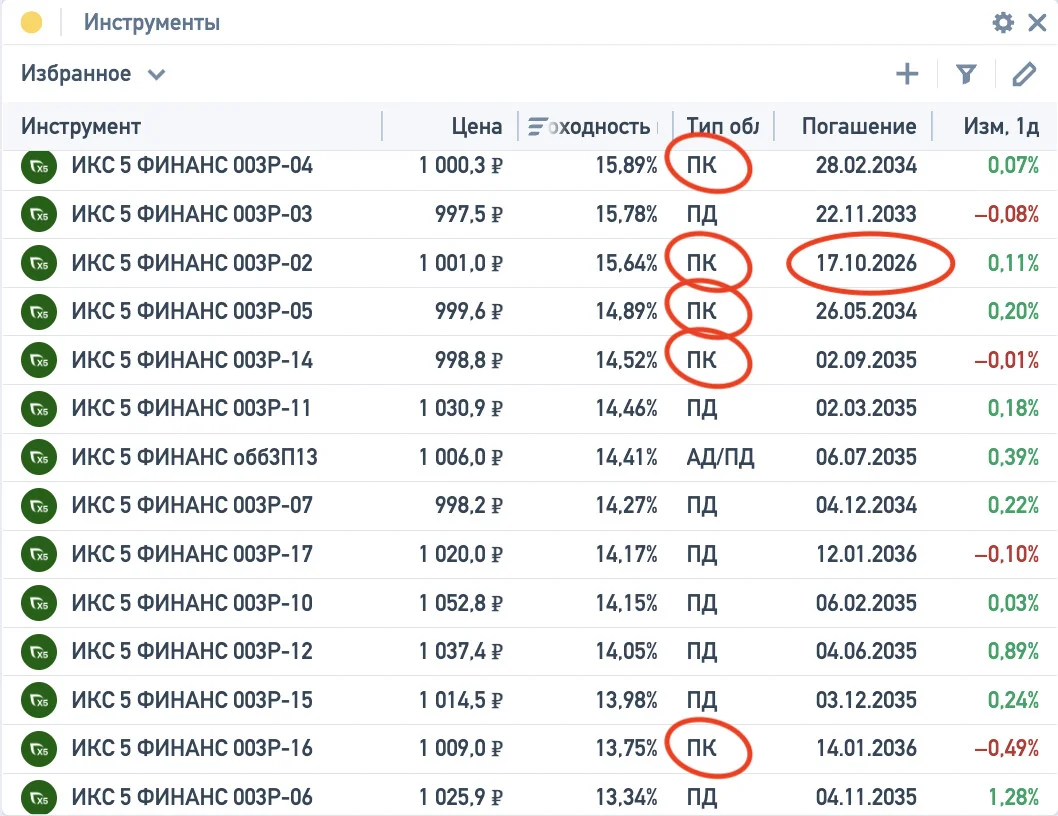Click maturity date 28.02.2034
This screenshot has height=816, width=1058.
pyautogui.click(x=866, y=165)
